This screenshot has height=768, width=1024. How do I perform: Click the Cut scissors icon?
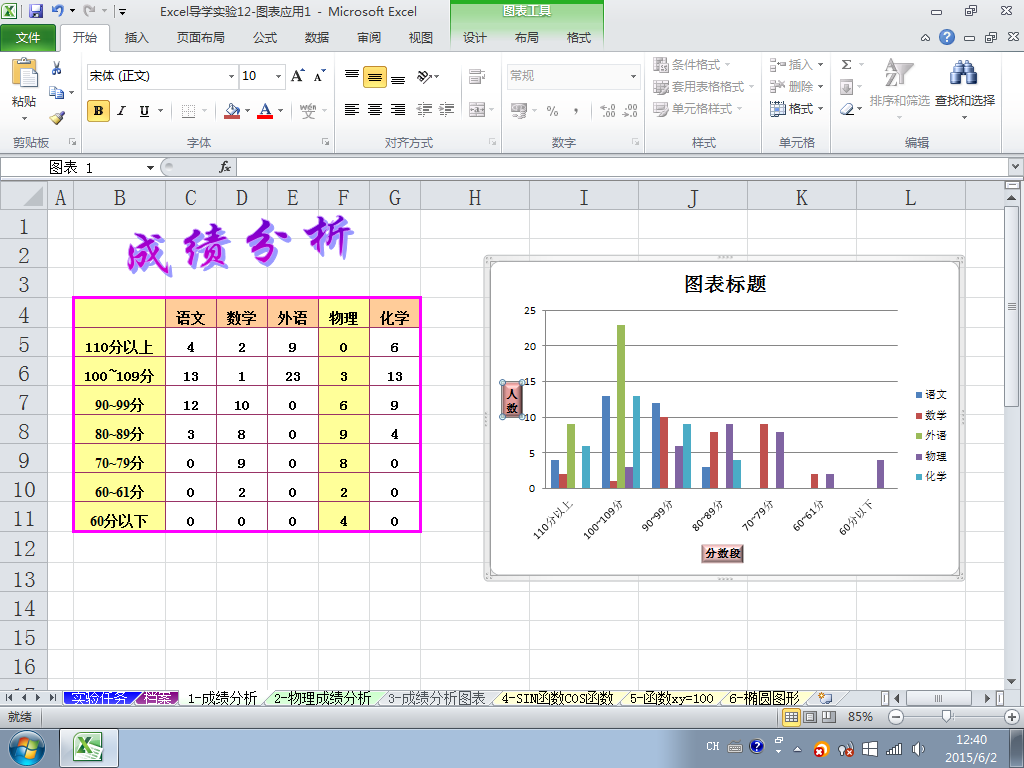pos(57,68)
